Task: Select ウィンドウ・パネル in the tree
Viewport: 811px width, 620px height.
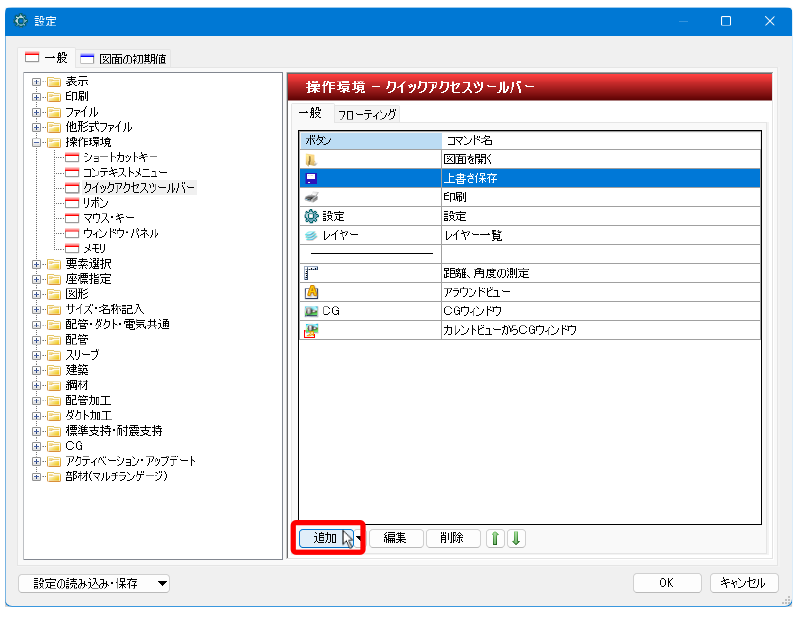Action: tap(121, 233)
